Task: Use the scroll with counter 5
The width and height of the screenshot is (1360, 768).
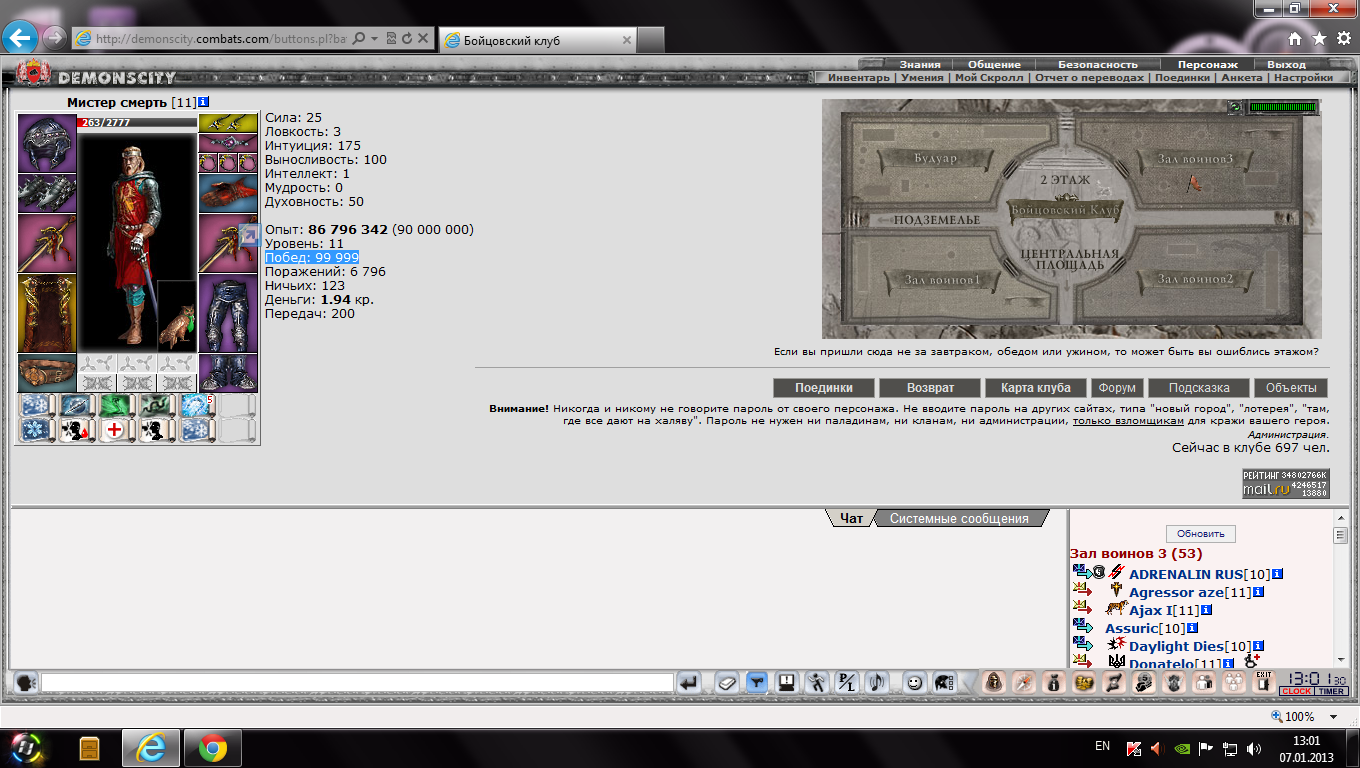Action: (197, 405)
